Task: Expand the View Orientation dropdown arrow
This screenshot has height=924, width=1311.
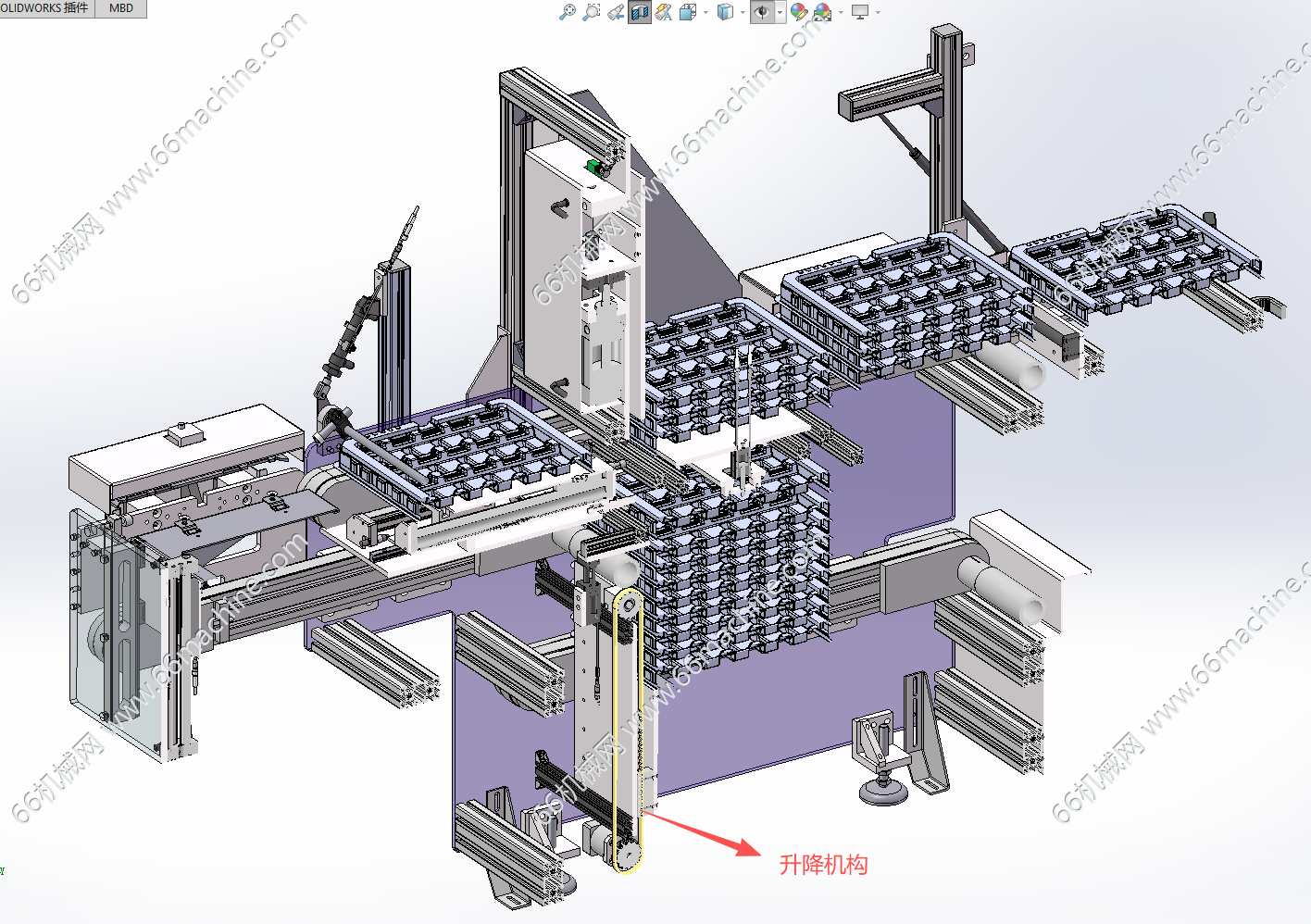Action: [705, 13]
